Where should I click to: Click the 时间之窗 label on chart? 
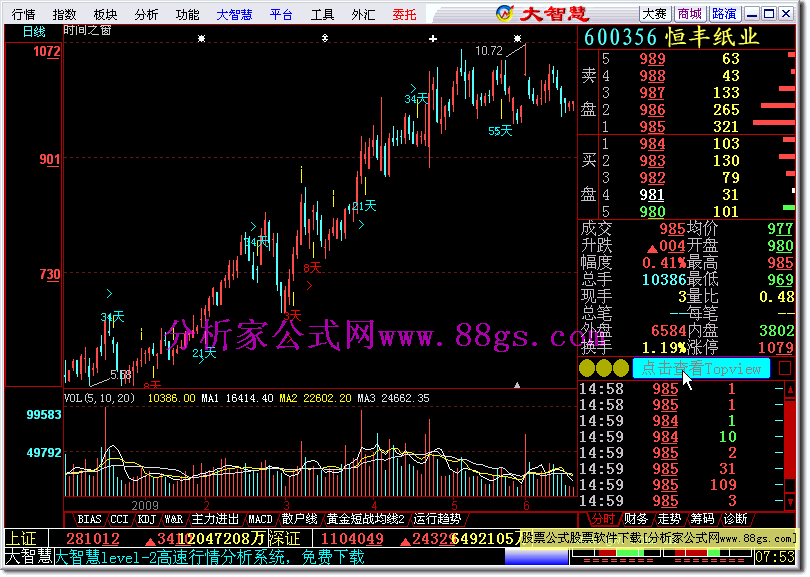click(x=87, y=30)
